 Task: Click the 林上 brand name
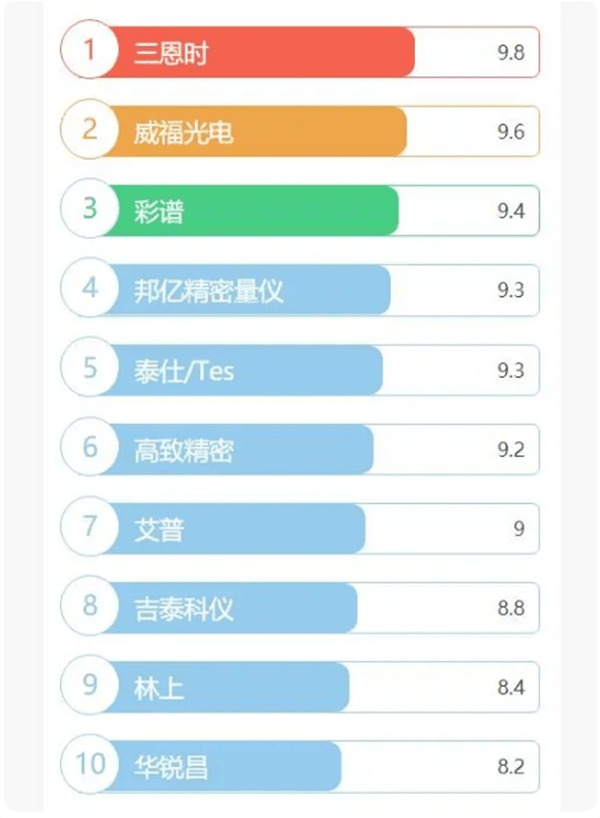click(158, 688)
